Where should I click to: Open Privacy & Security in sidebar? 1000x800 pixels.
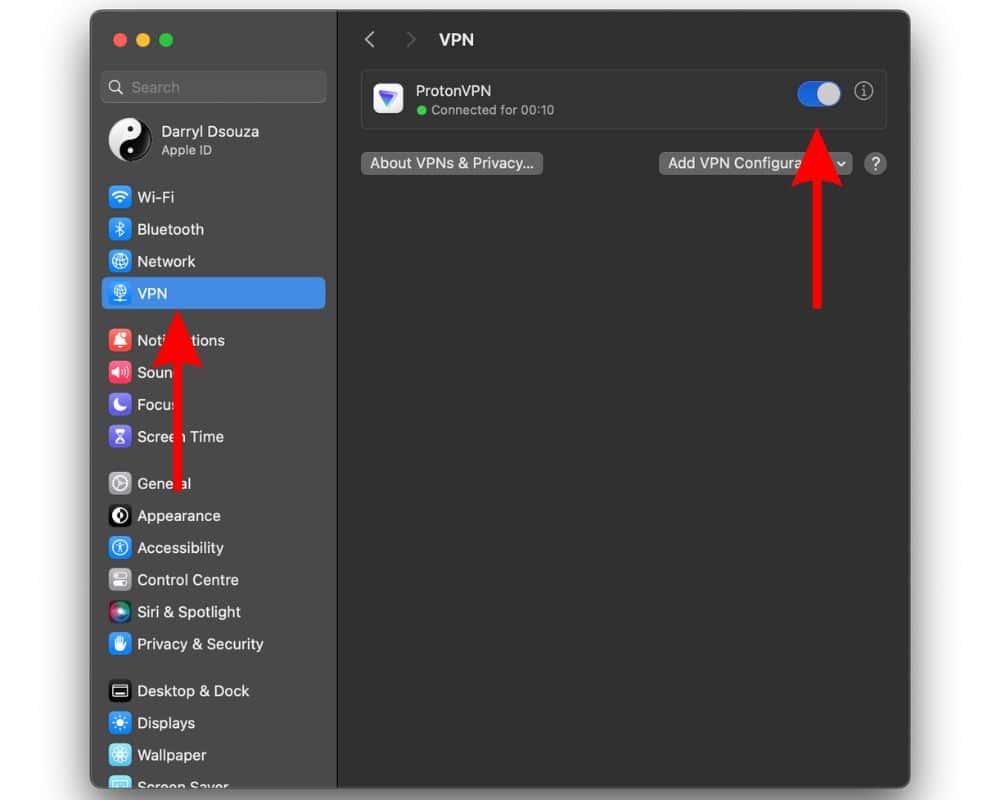pos(200,644)
